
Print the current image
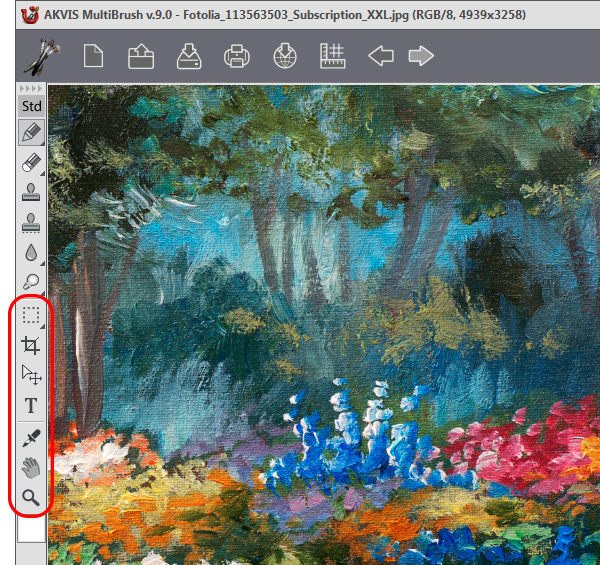237,56
